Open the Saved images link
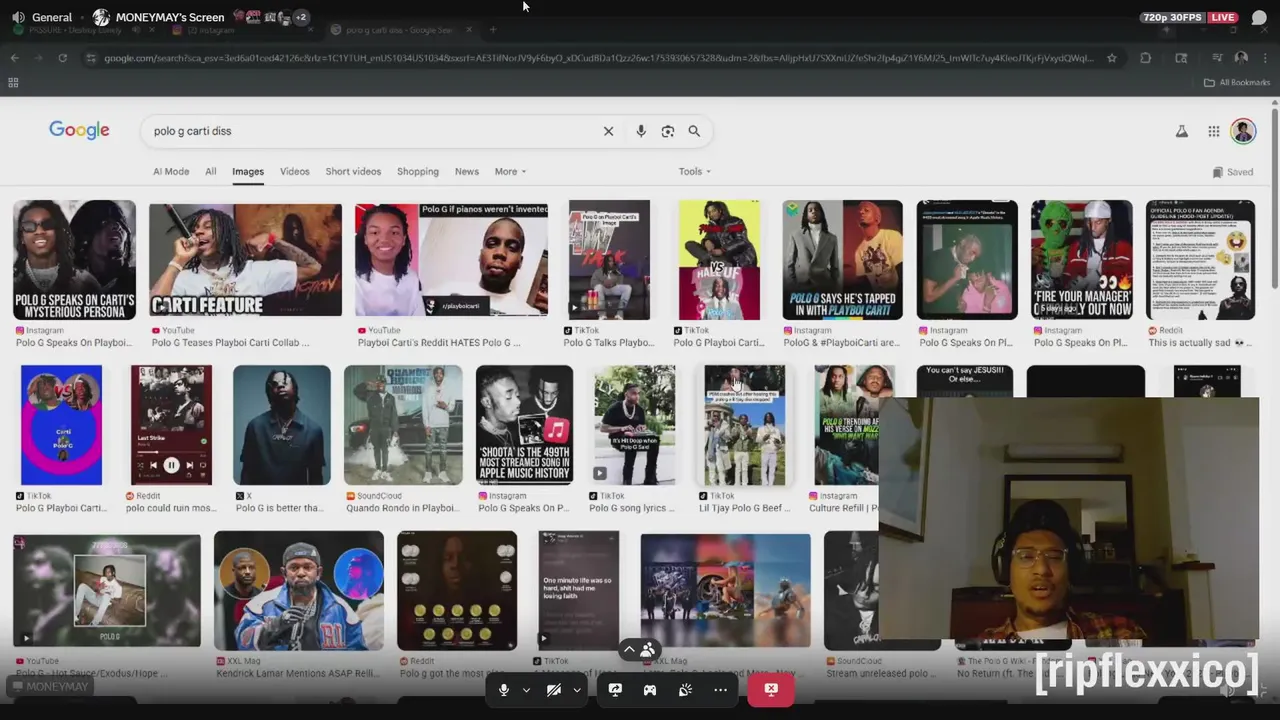The width and height of the screenshot is (1280, 720). [x=1233, y=172]
